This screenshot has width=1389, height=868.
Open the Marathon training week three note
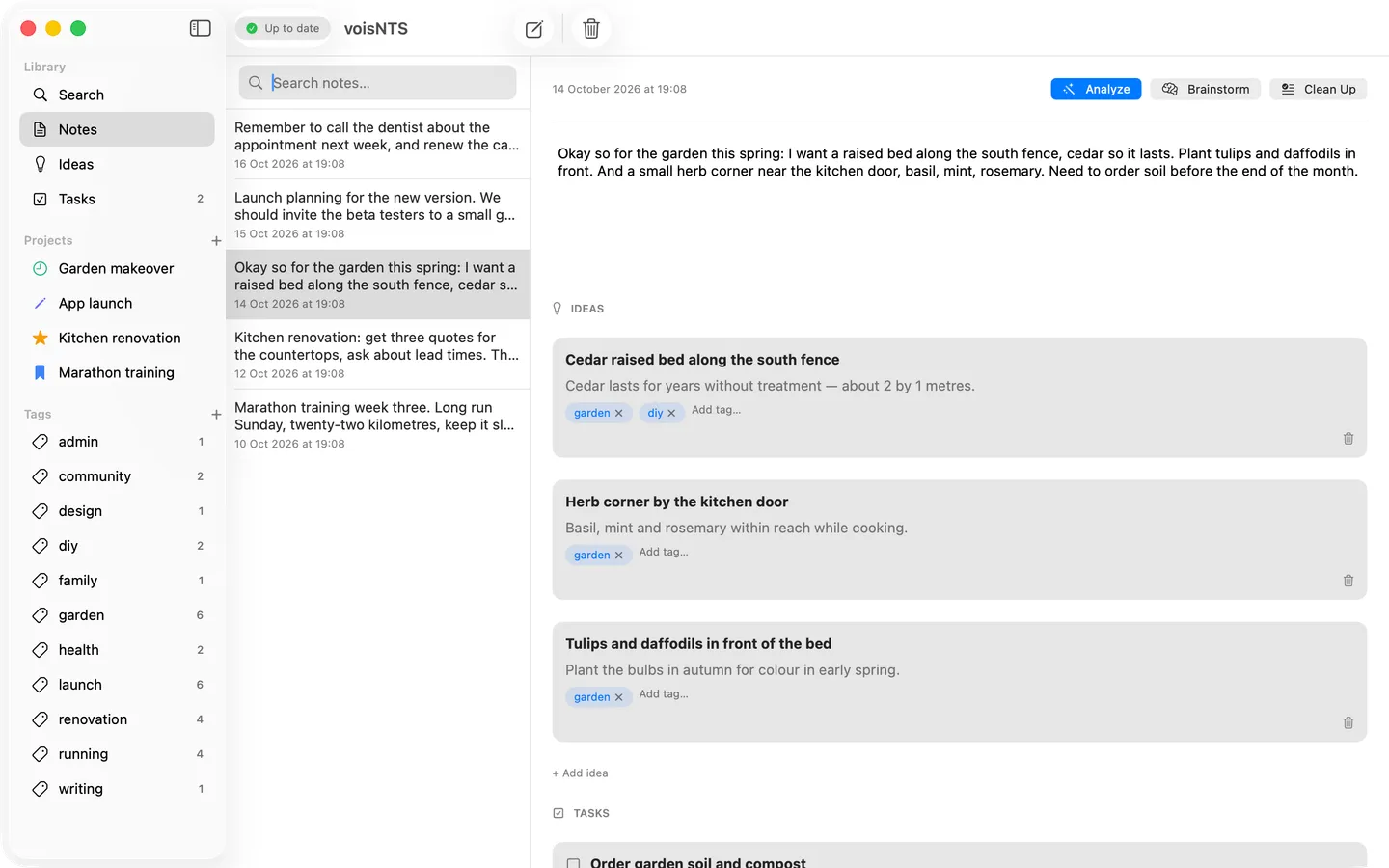[377, 424]
